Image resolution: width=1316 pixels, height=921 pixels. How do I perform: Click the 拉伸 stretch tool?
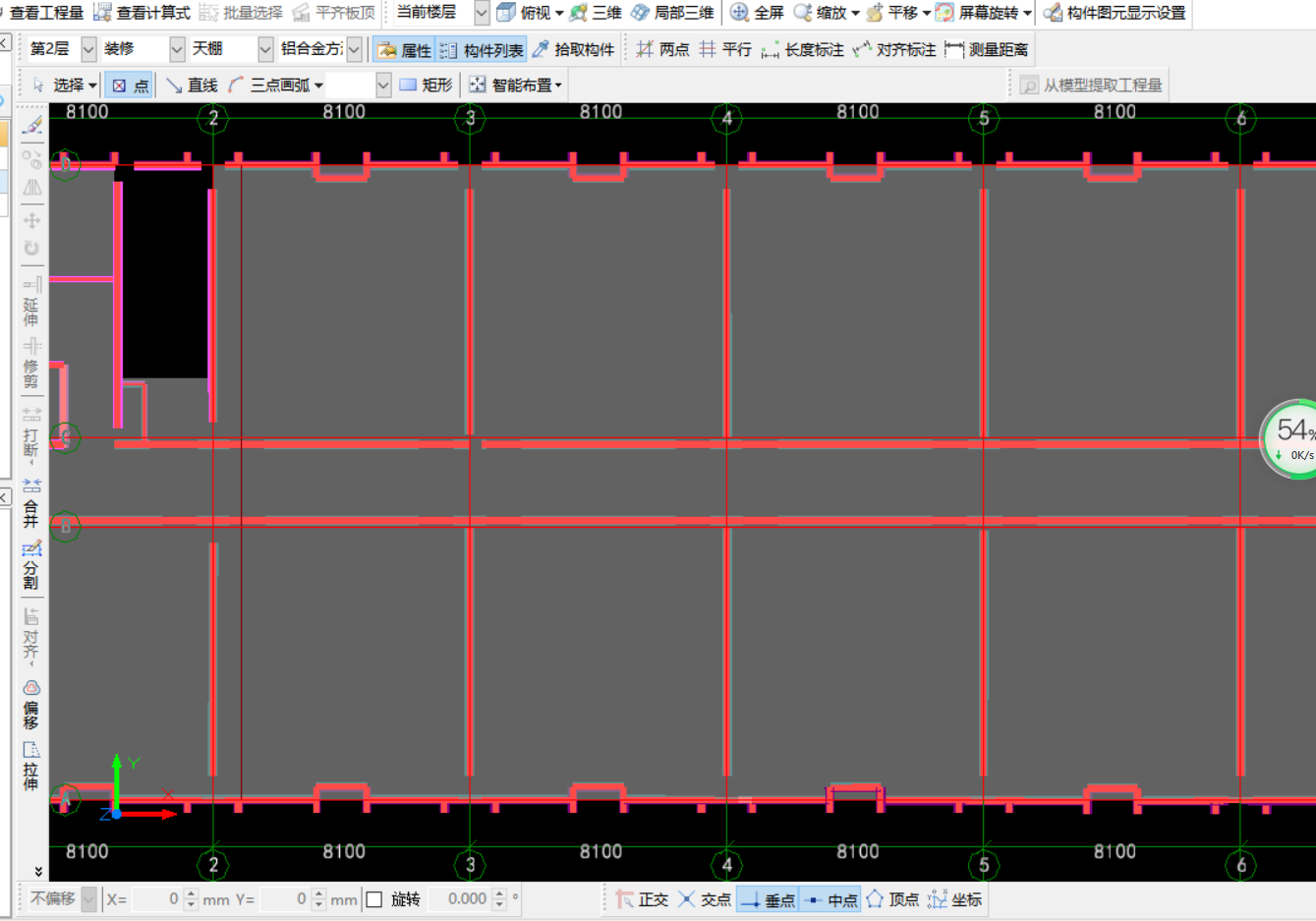(31, 766)
